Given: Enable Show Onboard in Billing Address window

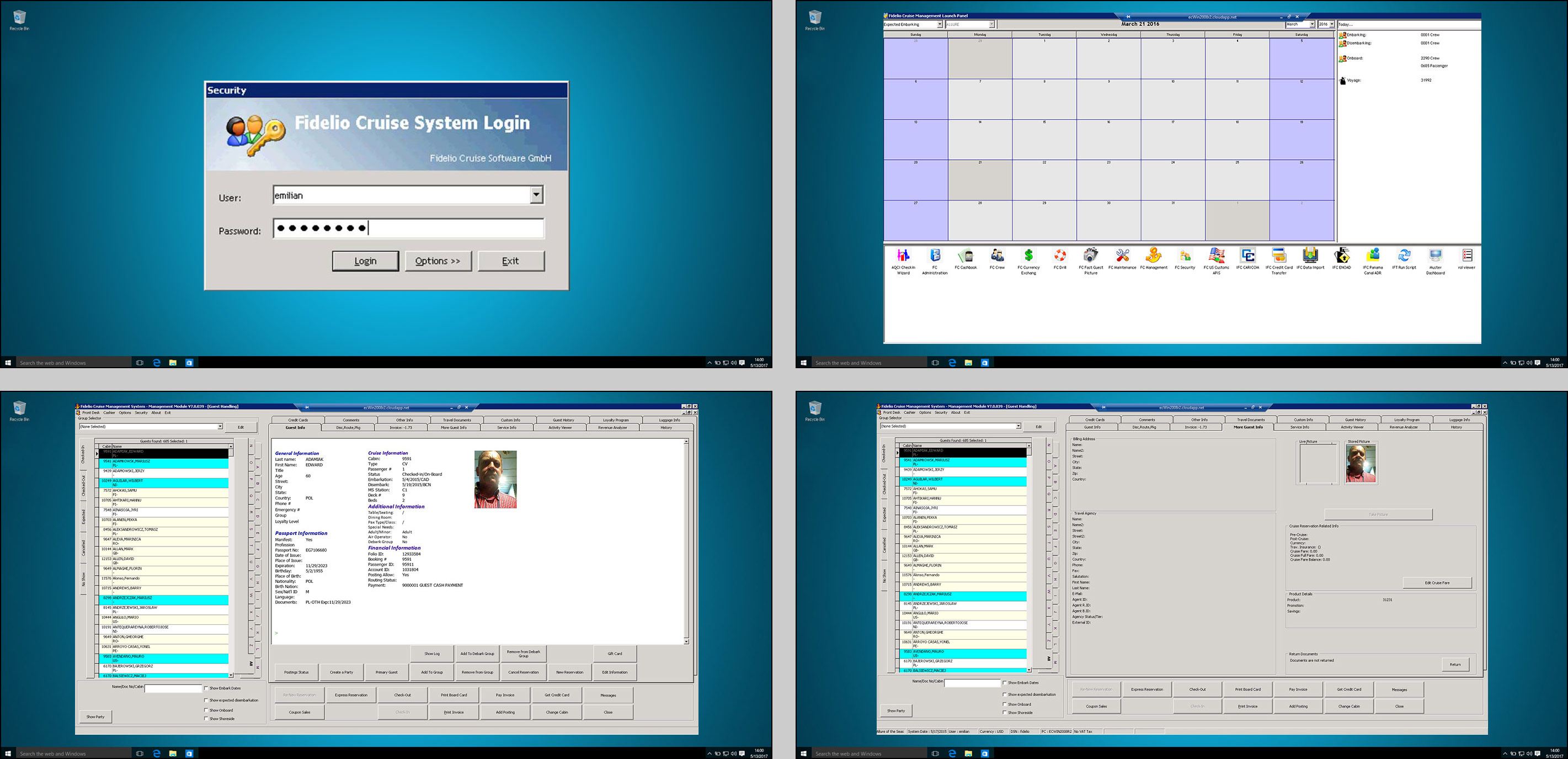Looking at the screenshot, I should coord(1004,704).
